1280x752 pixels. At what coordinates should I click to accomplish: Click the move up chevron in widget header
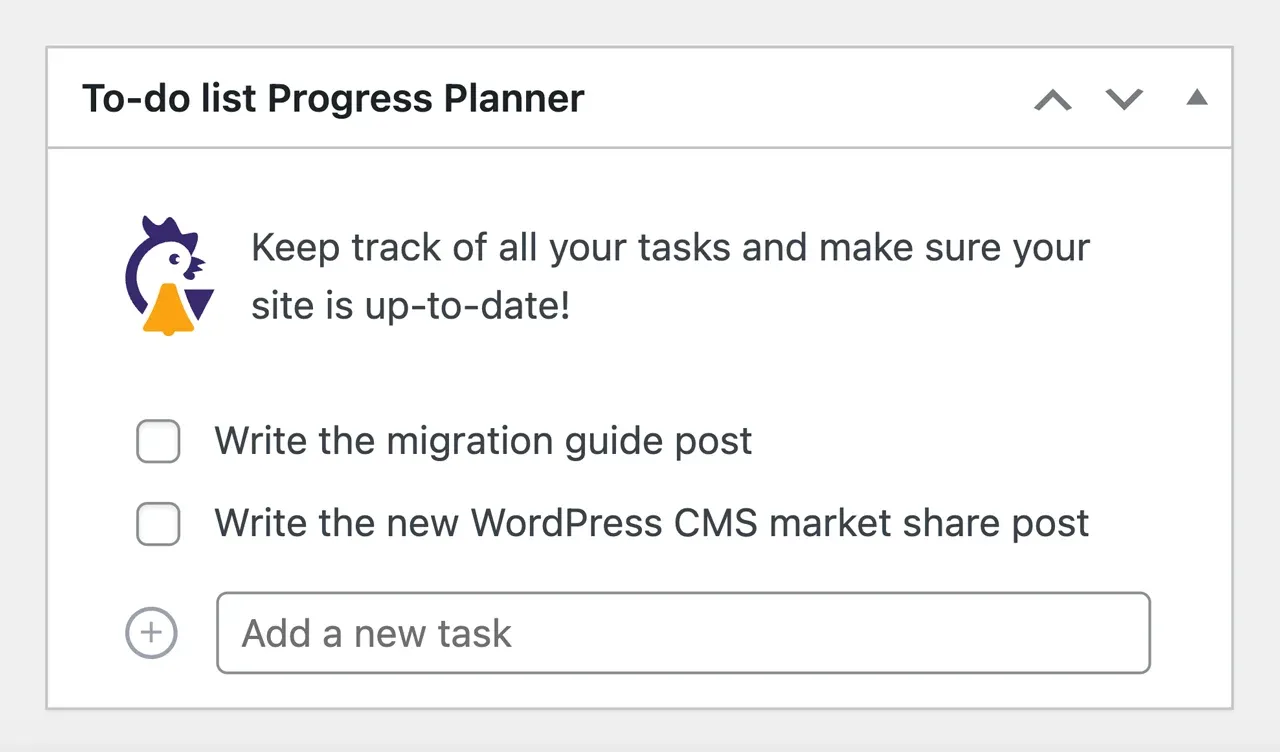(1052, 99)
